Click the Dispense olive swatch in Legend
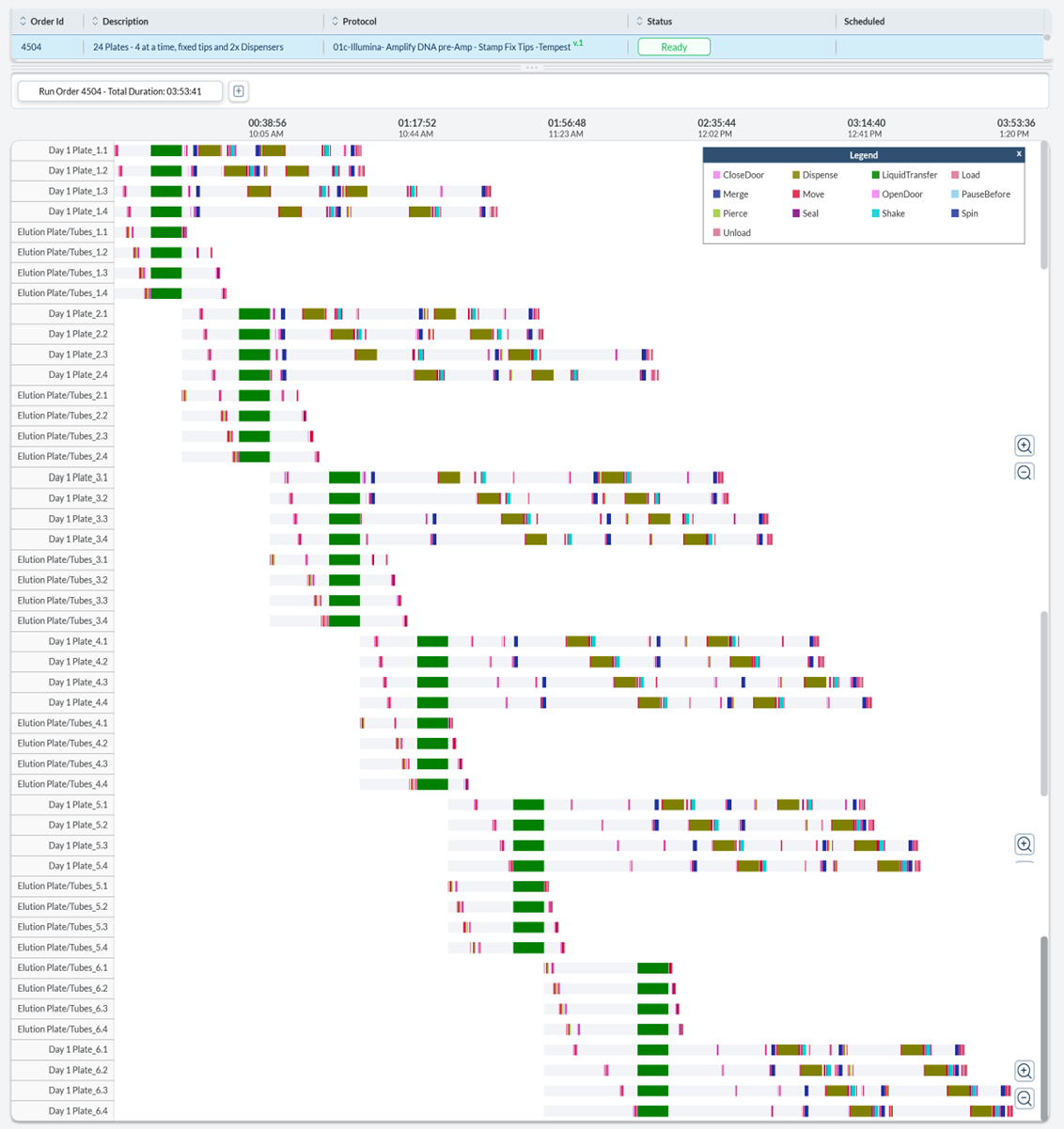The height and width of the screenshot is (1130, 1064). 796,175
